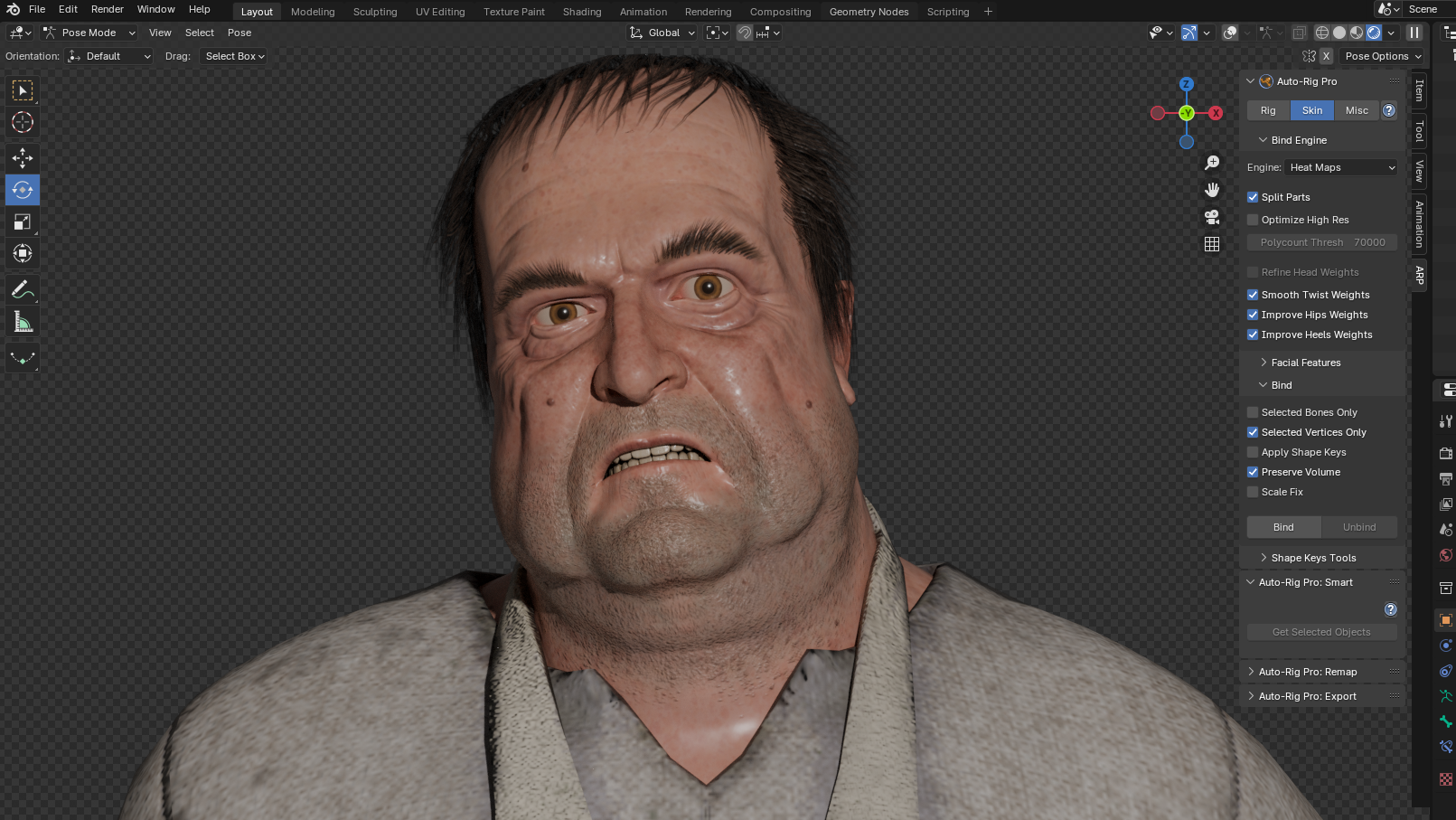Disable the Split Parts checkbox
This screenshot has width=1456, height=820.
(x=1253, y=197)
